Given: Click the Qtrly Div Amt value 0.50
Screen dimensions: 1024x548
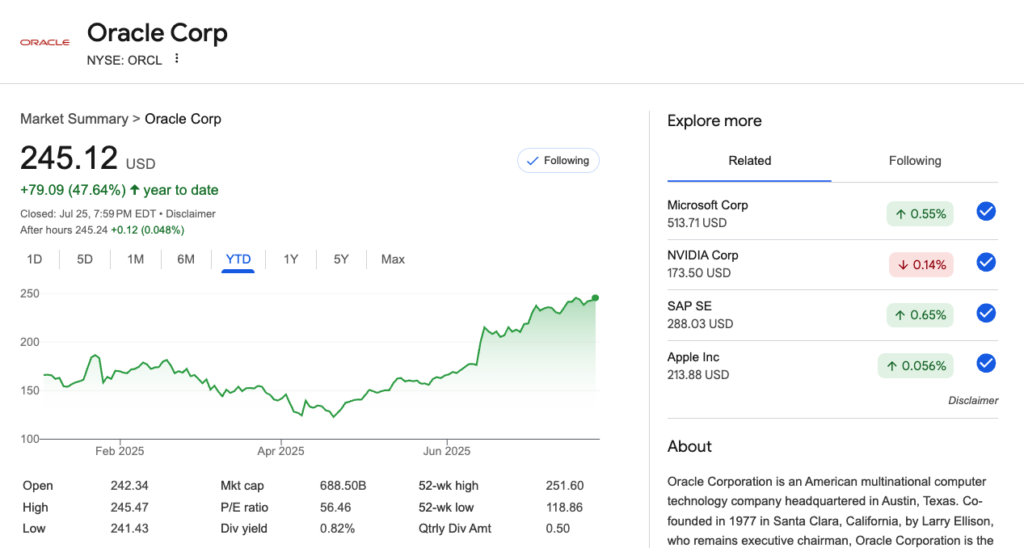Looking at the screenshot, I should click(x=558, y=528).
